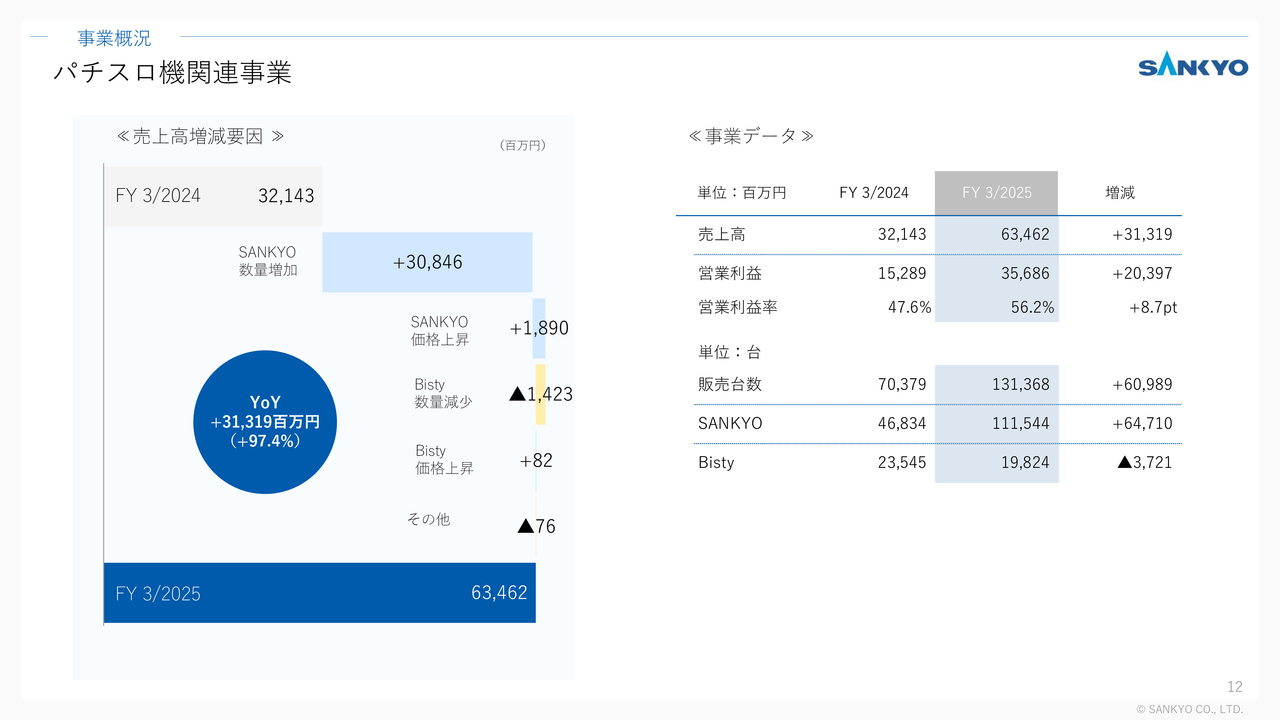Click the 56.2% margin cell
This screenshot has height=720, width=1280.
tap(1033, 308)
